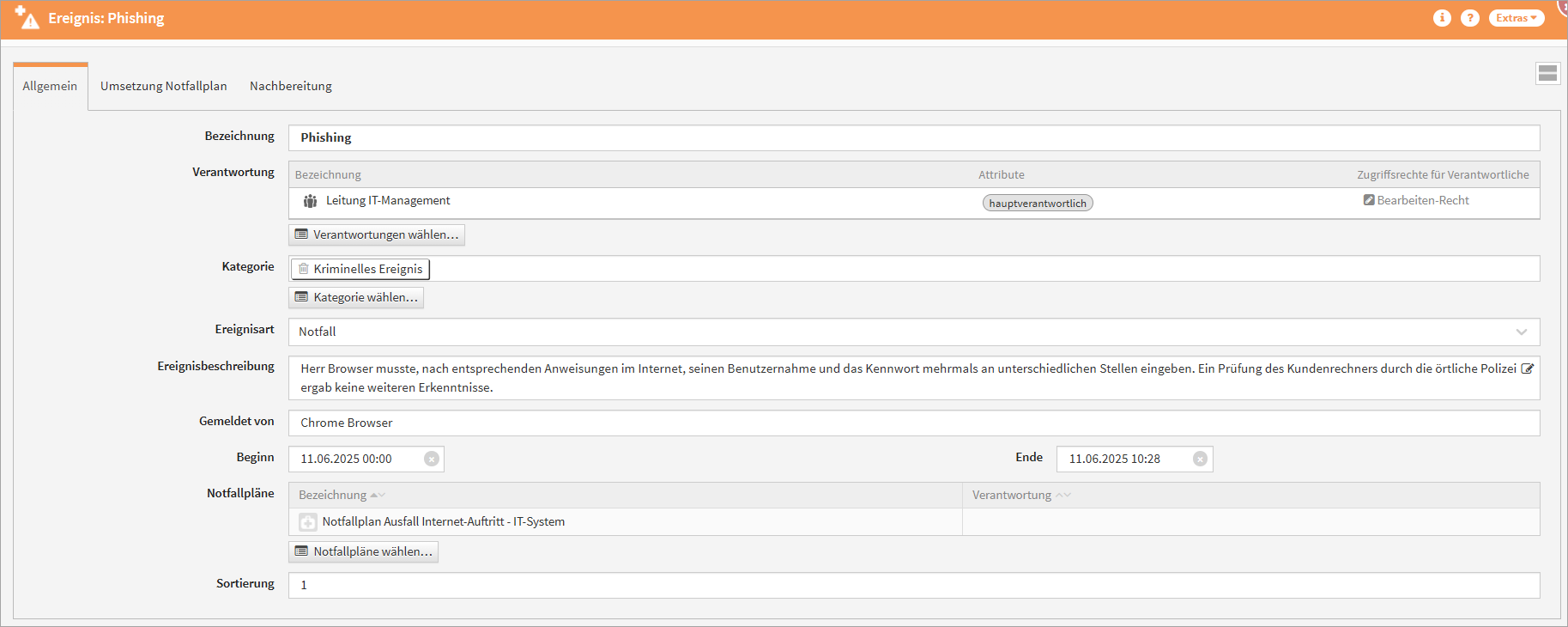Viewport: 1568px width, 627px height.
Task: Click the info icon in header
Action: (1442, 18)
